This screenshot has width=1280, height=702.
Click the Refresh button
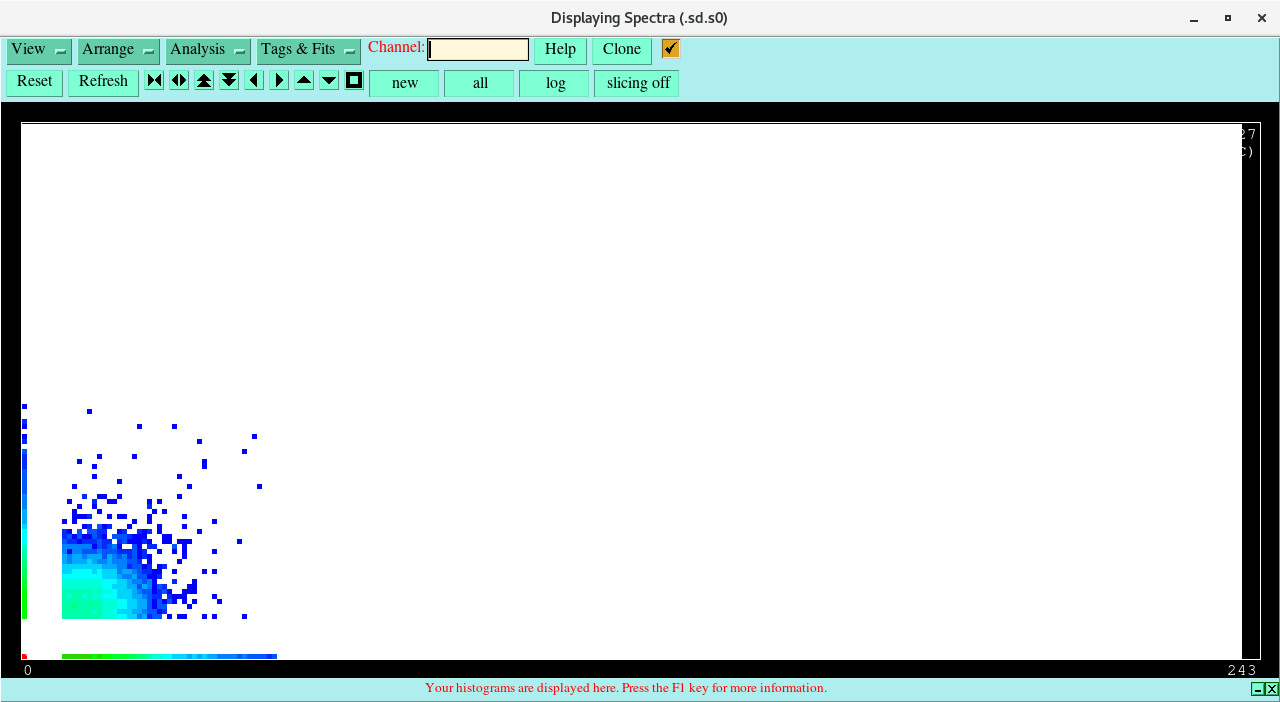point(103,82)
